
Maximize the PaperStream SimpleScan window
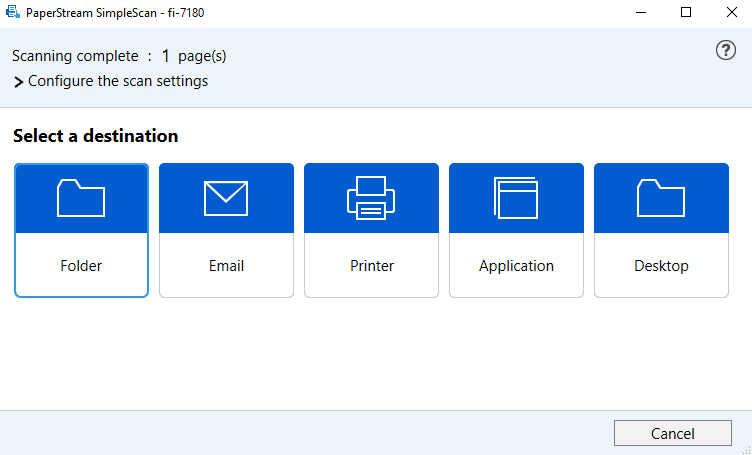tap(686, 12)
